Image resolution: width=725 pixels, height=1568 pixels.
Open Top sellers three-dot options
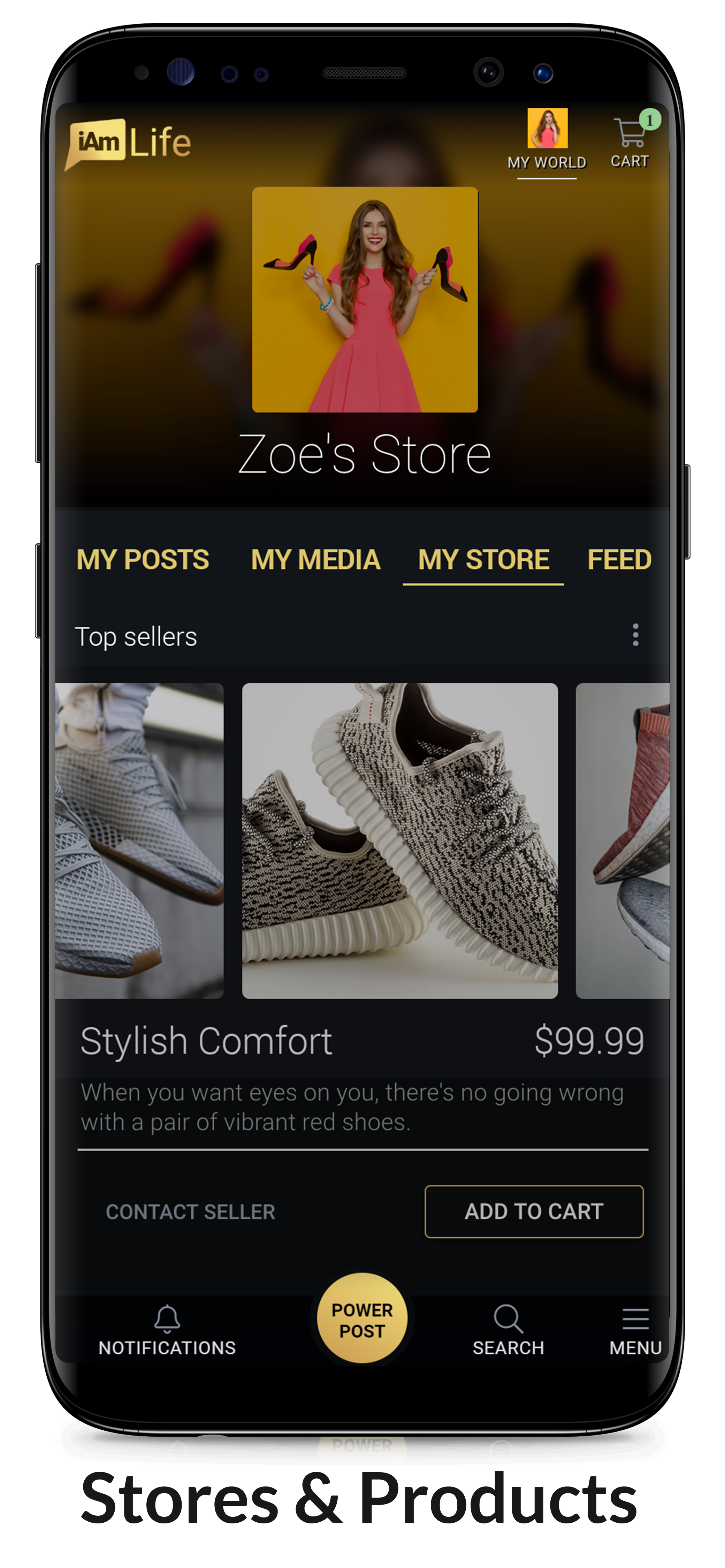coord(635,635)
